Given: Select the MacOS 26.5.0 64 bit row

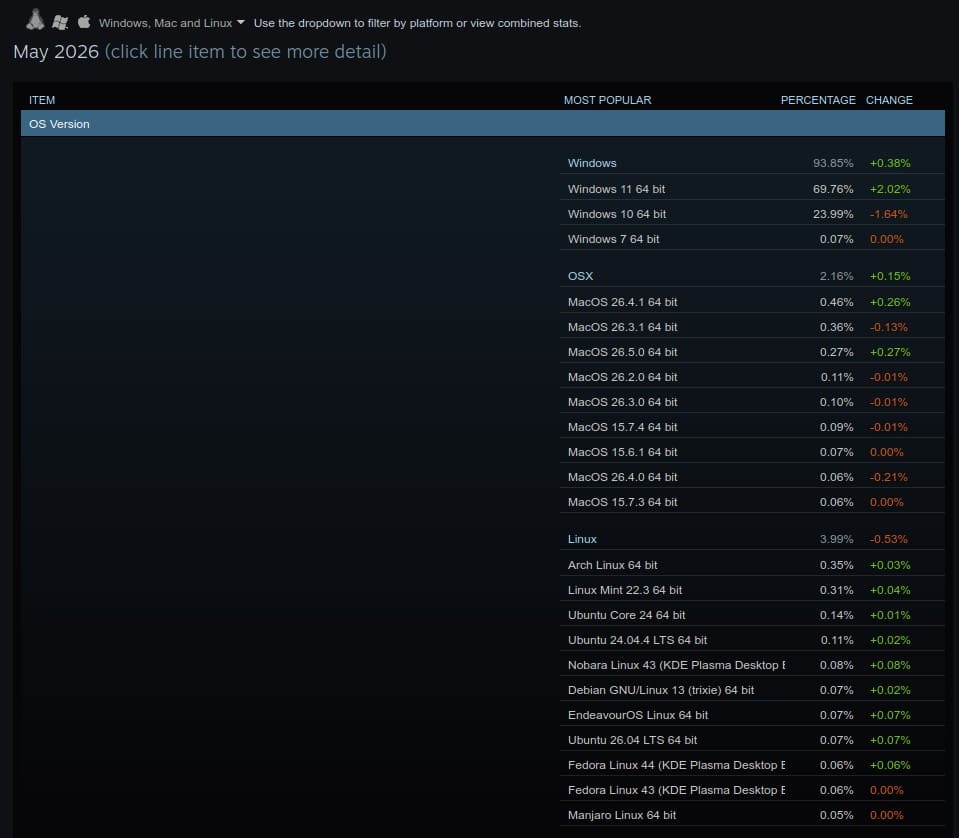Looking at the screenshot, I should pyautogui.click(x=752, y=352).
